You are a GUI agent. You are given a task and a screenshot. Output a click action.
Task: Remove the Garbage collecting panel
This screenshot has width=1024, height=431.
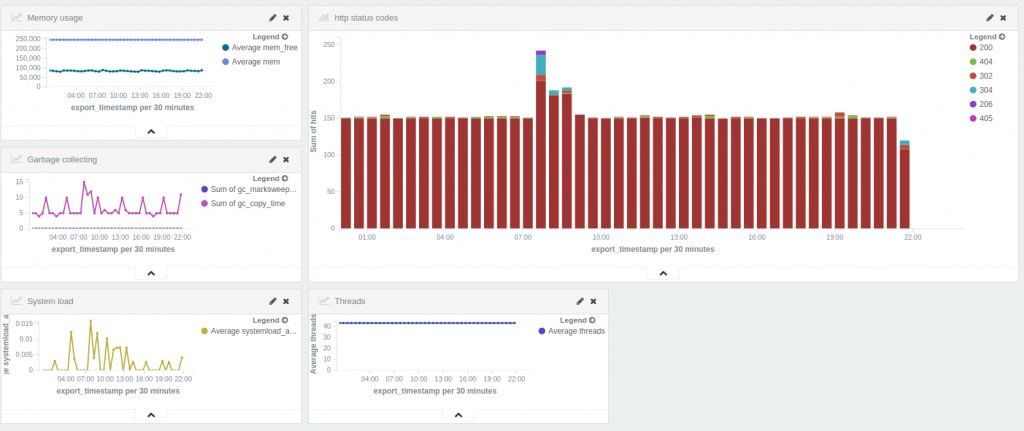[286, 159]
